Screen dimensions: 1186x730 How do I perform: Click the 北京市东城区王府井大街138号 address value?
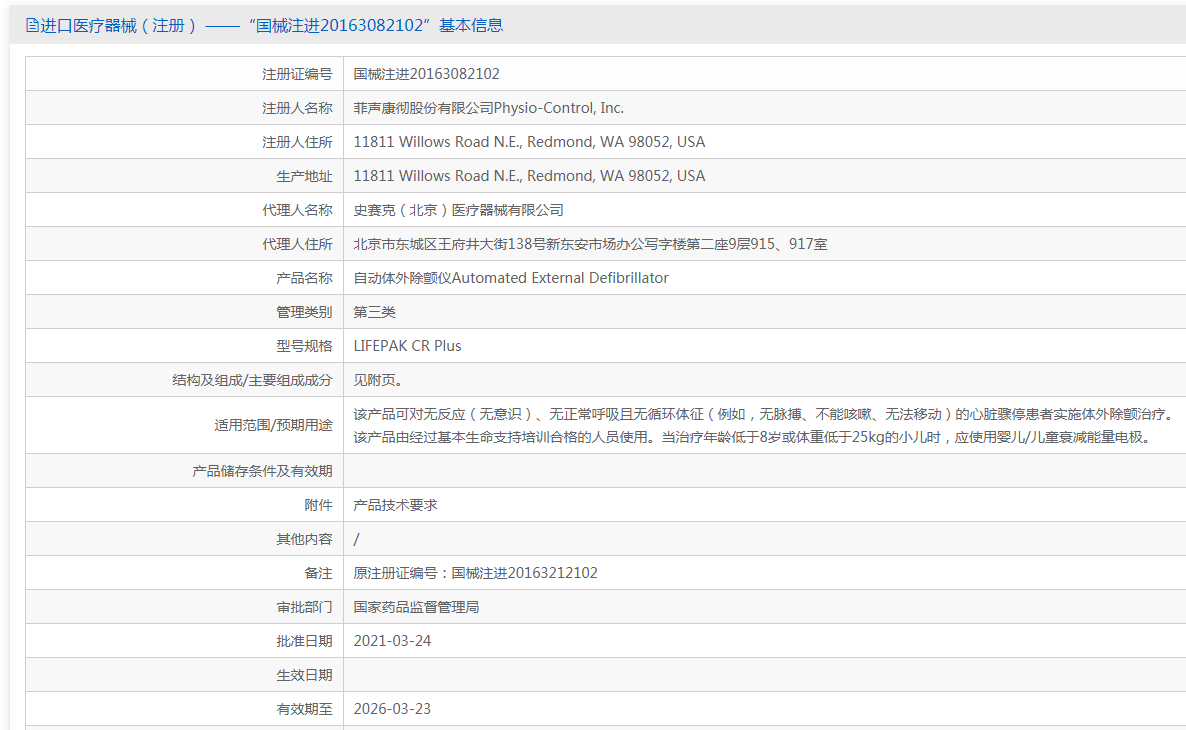590,244
